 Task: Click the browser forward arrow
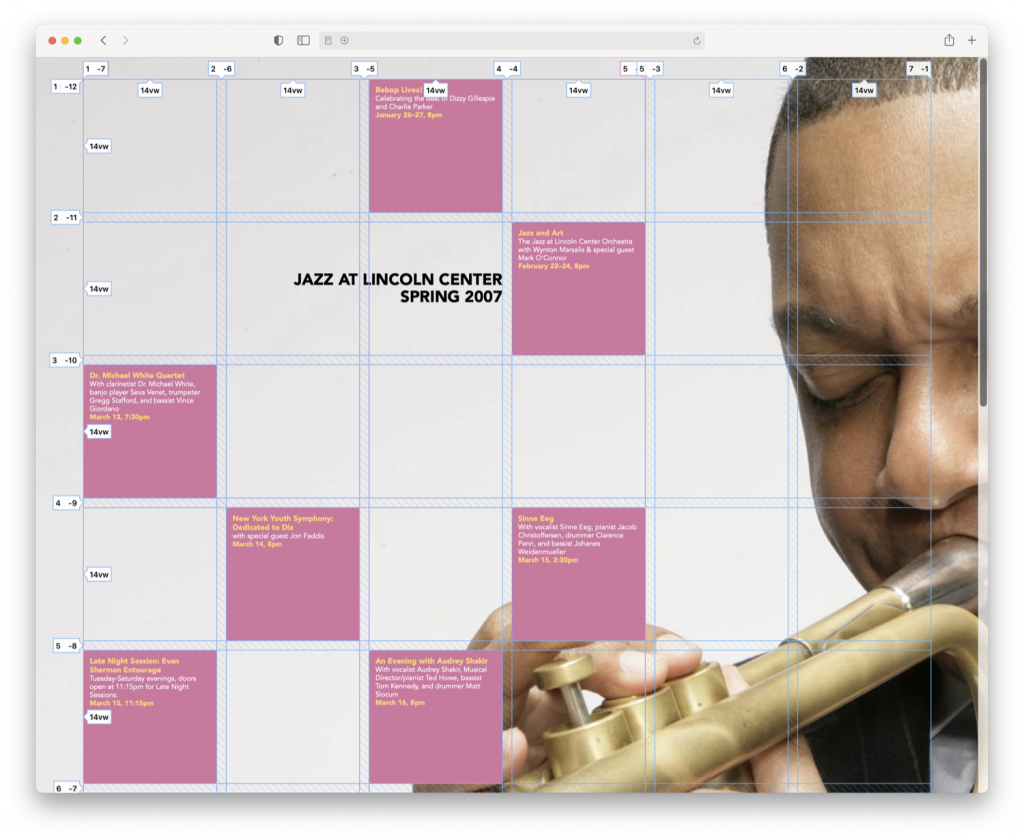pyautogui.click(x=125, y=40)
